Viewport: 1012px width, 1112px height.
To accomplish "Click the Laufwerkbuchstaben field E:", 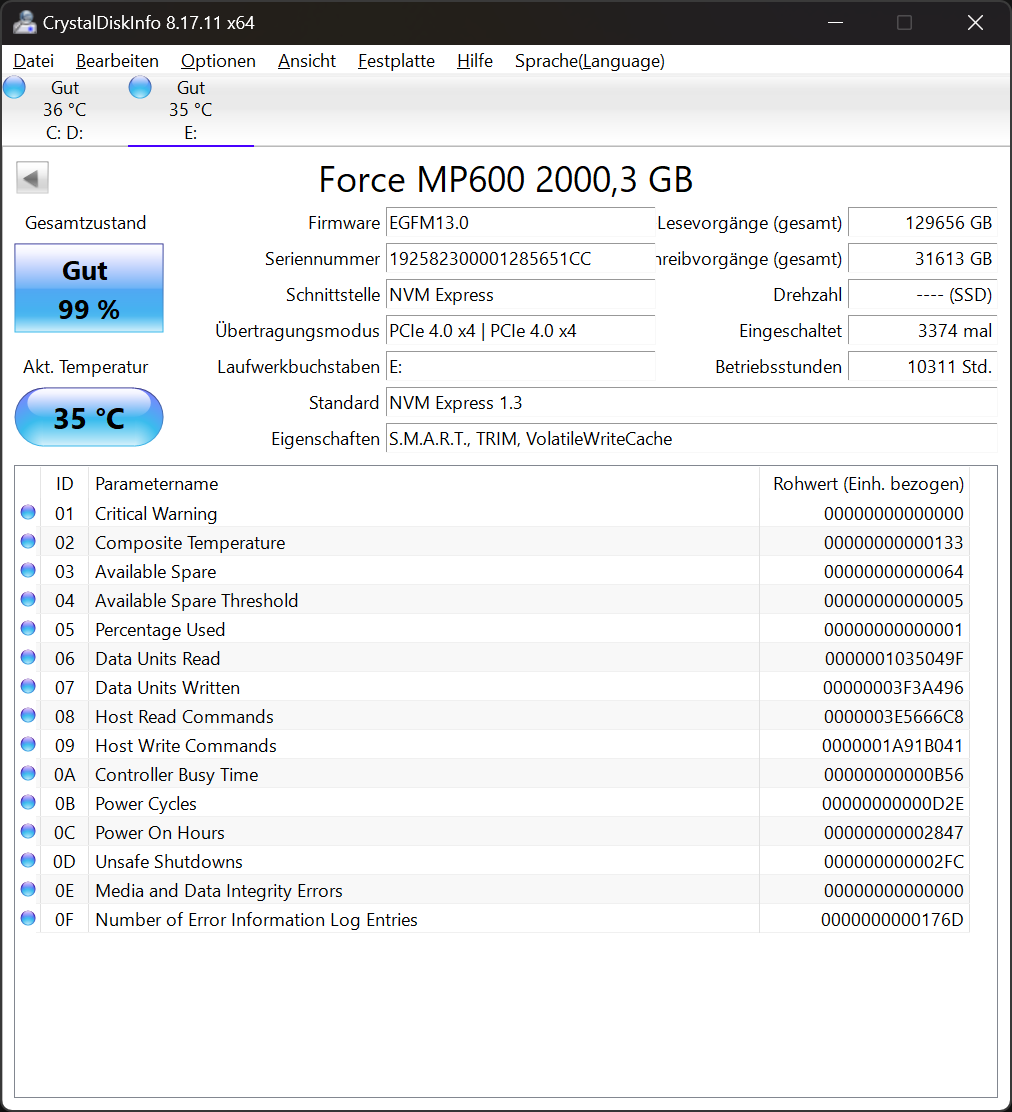I will 520,367.
